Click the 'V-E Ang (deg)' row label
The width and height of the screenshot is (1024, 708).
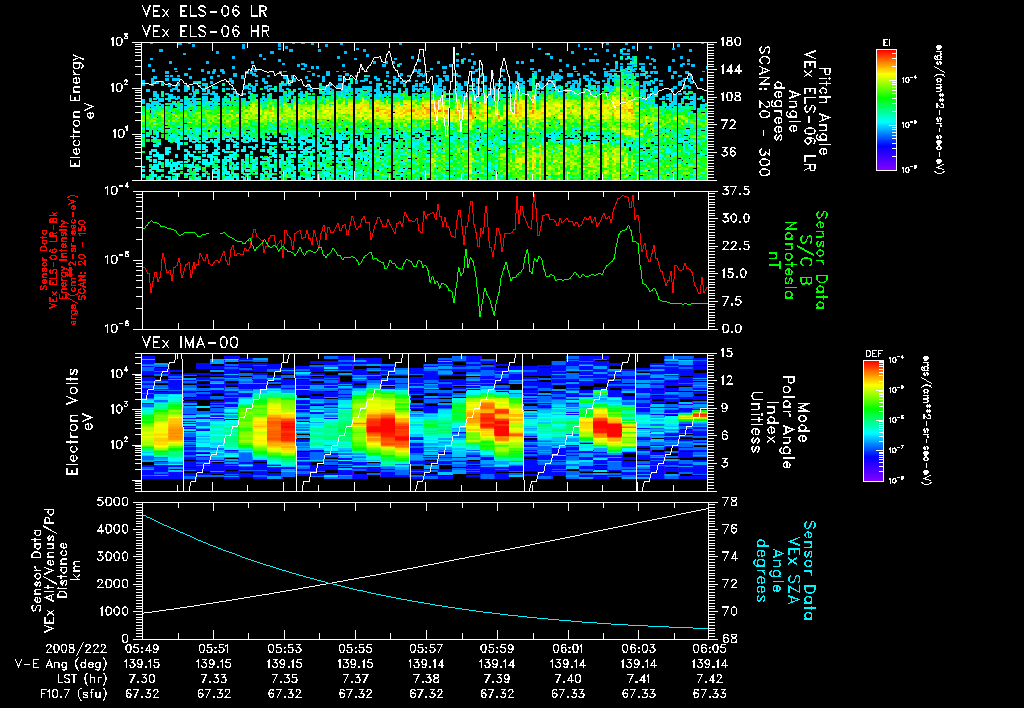[60, 664]
